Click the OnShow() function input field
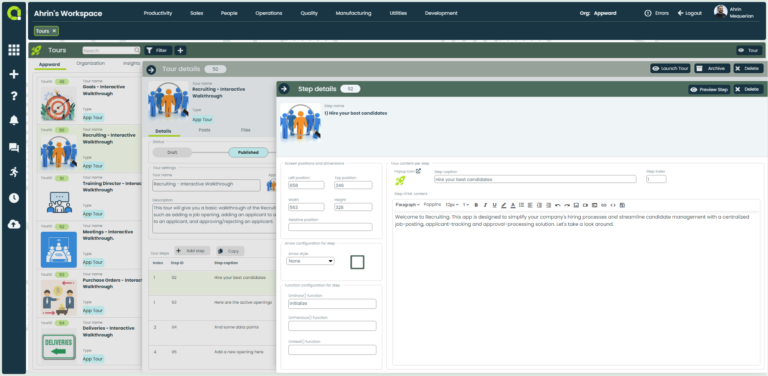768x376 pixels. (332, 304)
